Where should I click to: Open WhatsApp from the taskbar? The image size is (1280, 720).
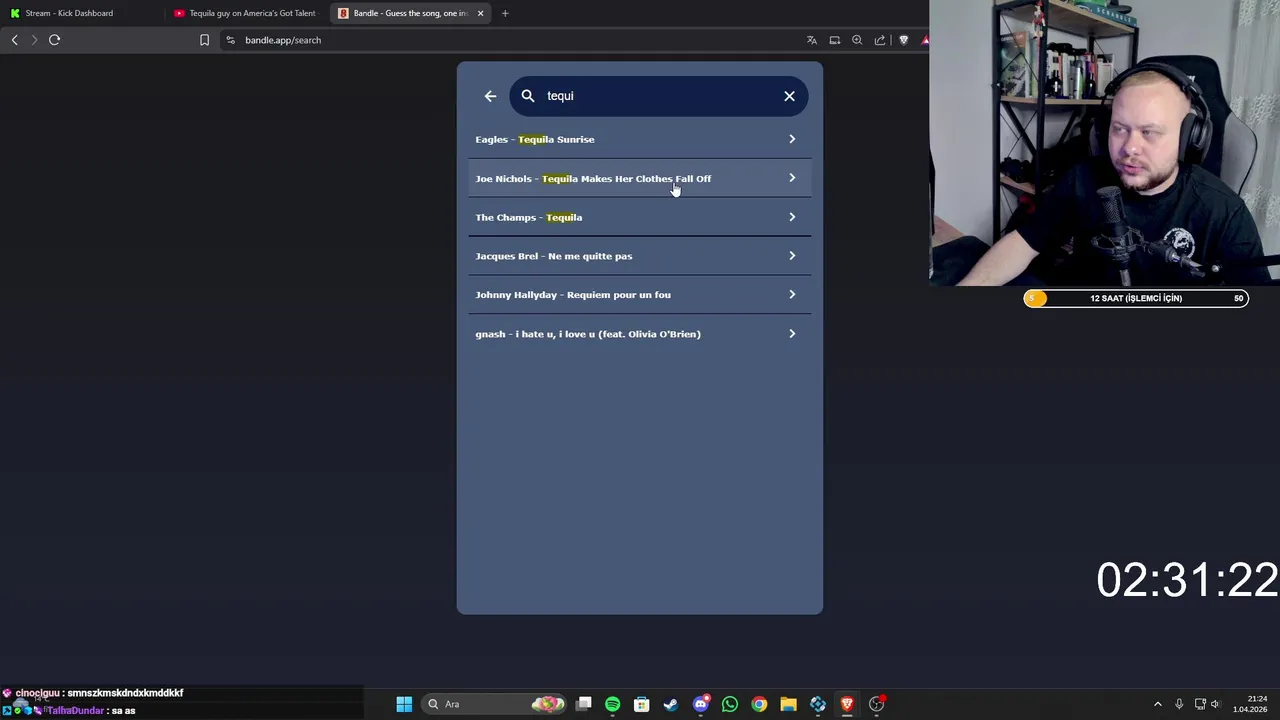point(730,704)
